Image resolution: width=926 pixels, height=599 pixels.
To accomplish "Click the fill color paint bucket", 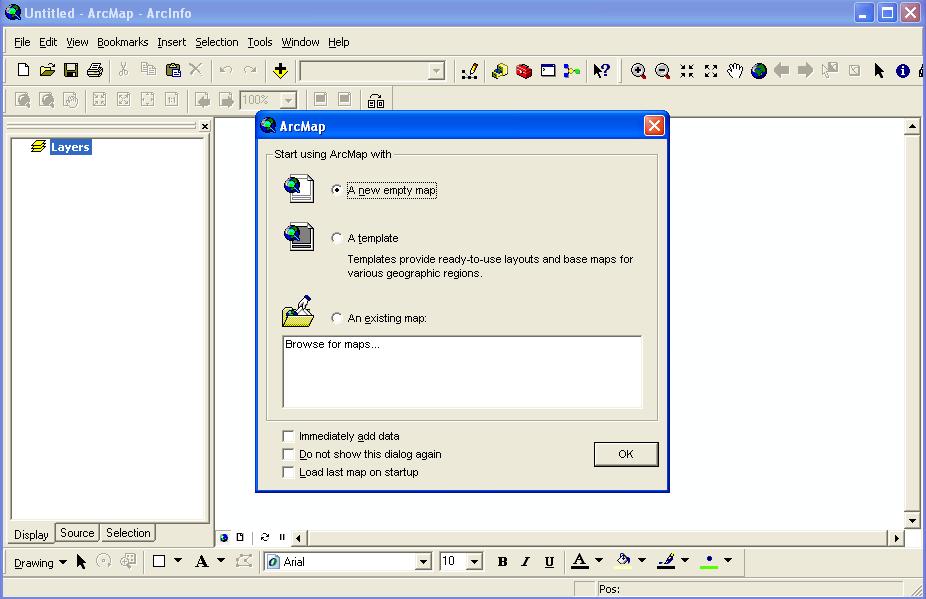I will 623,561.
